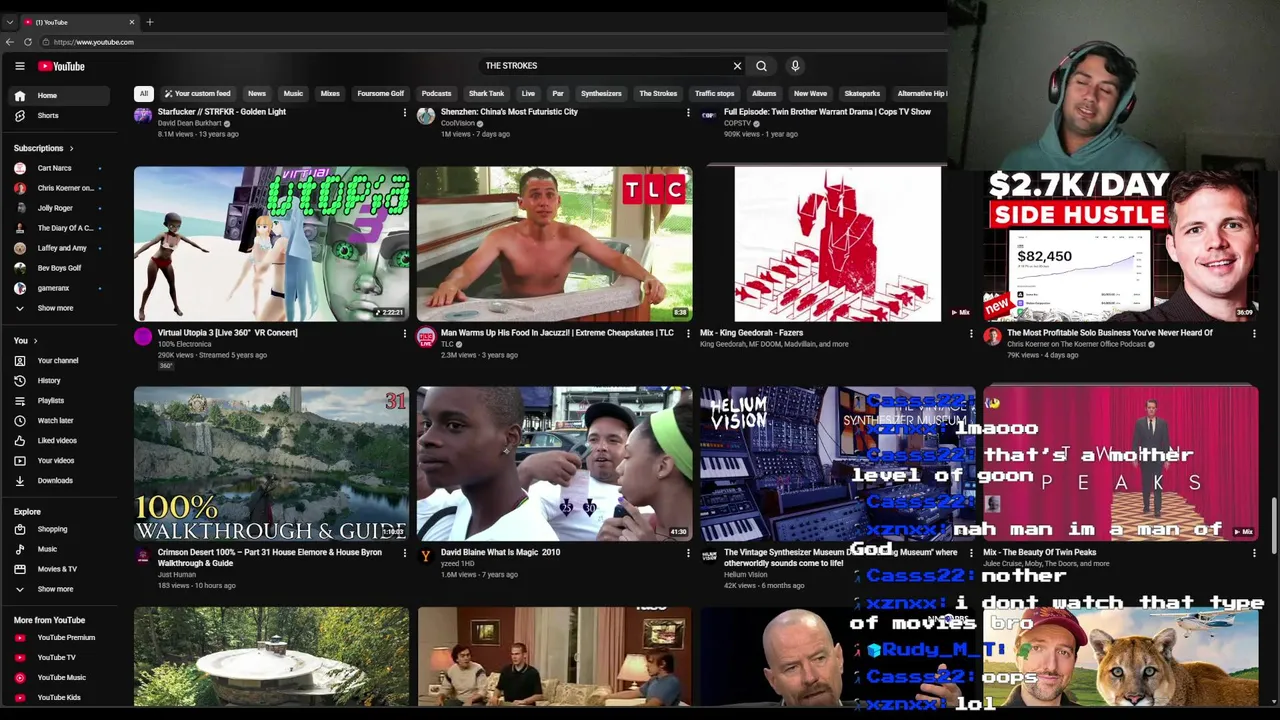The height and width of the screenshot is (720, 1280).
Task: Reload the page with refresh icon
Action: (x=28, y=42)
